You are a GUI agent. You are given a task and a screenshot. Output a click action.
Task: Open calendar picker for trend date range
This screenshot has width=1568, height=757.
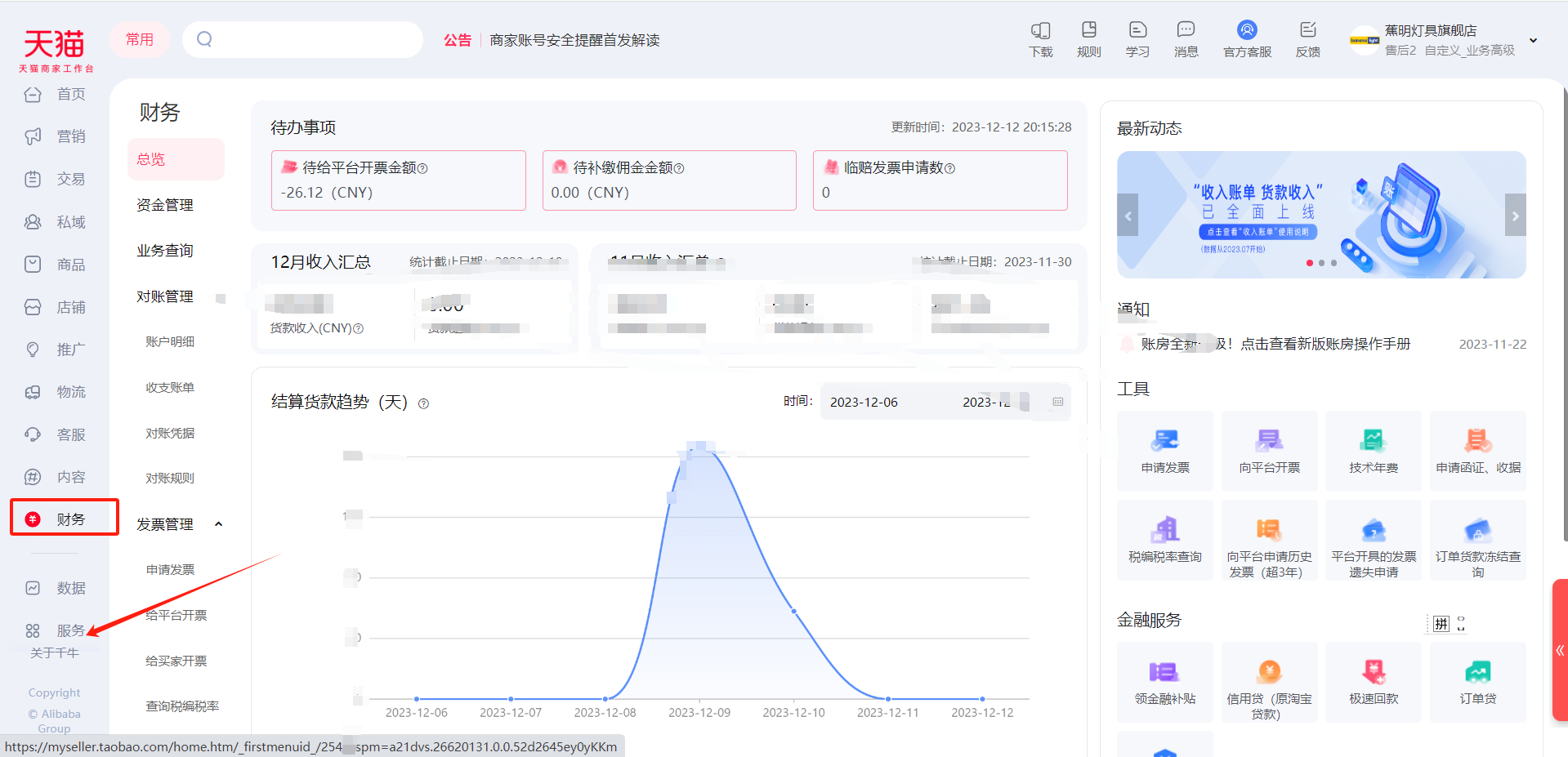(x=1057, y=402)
